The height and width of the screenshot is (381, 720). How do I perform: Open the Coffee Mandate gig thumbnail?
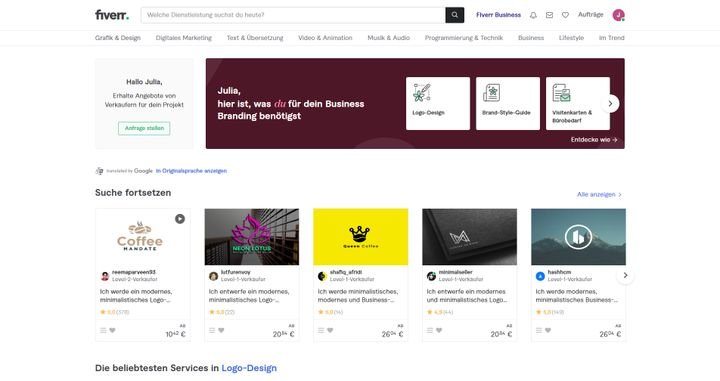(143, 237)
